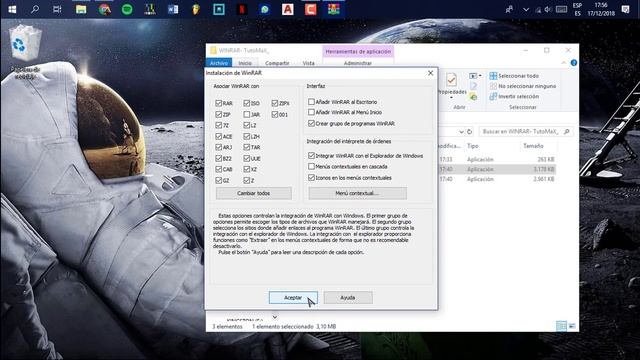This screenshot has width=640, height=360.
Task: Open File Explorer from the taskbar
Action: click(x=81, y=9)
